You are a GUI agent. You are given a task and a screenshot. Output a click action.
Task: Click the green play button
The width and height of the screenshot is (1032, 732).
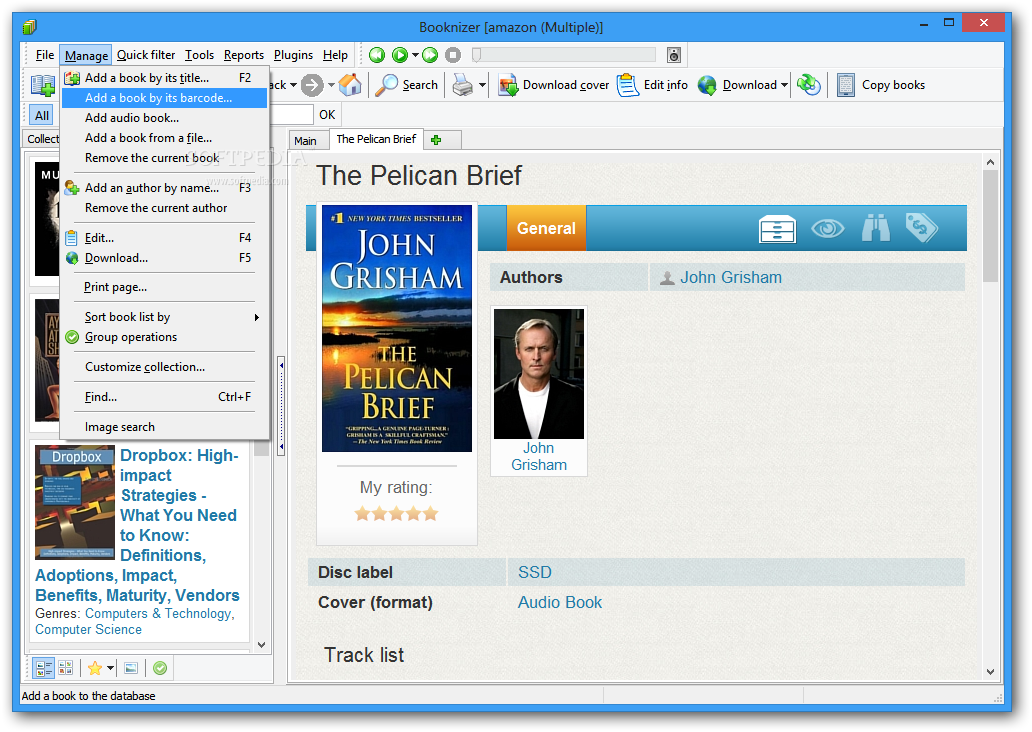pos(400,55)
